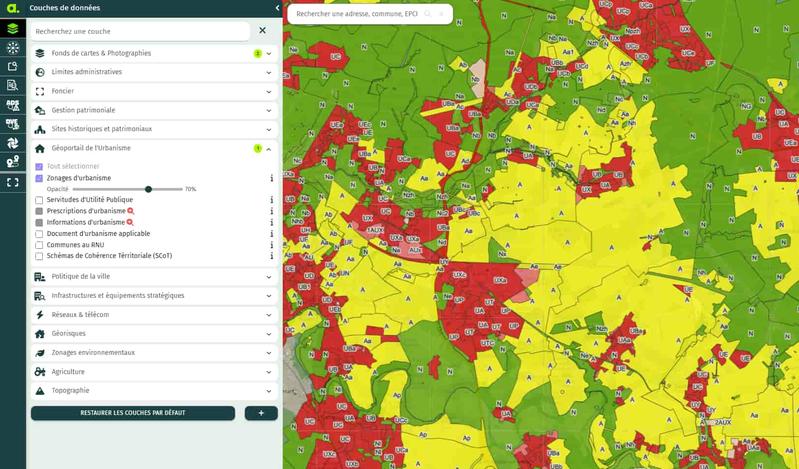The image size is (799, 469).
Task: Collapse the Couches de données panel
Action: coord(277,8)
